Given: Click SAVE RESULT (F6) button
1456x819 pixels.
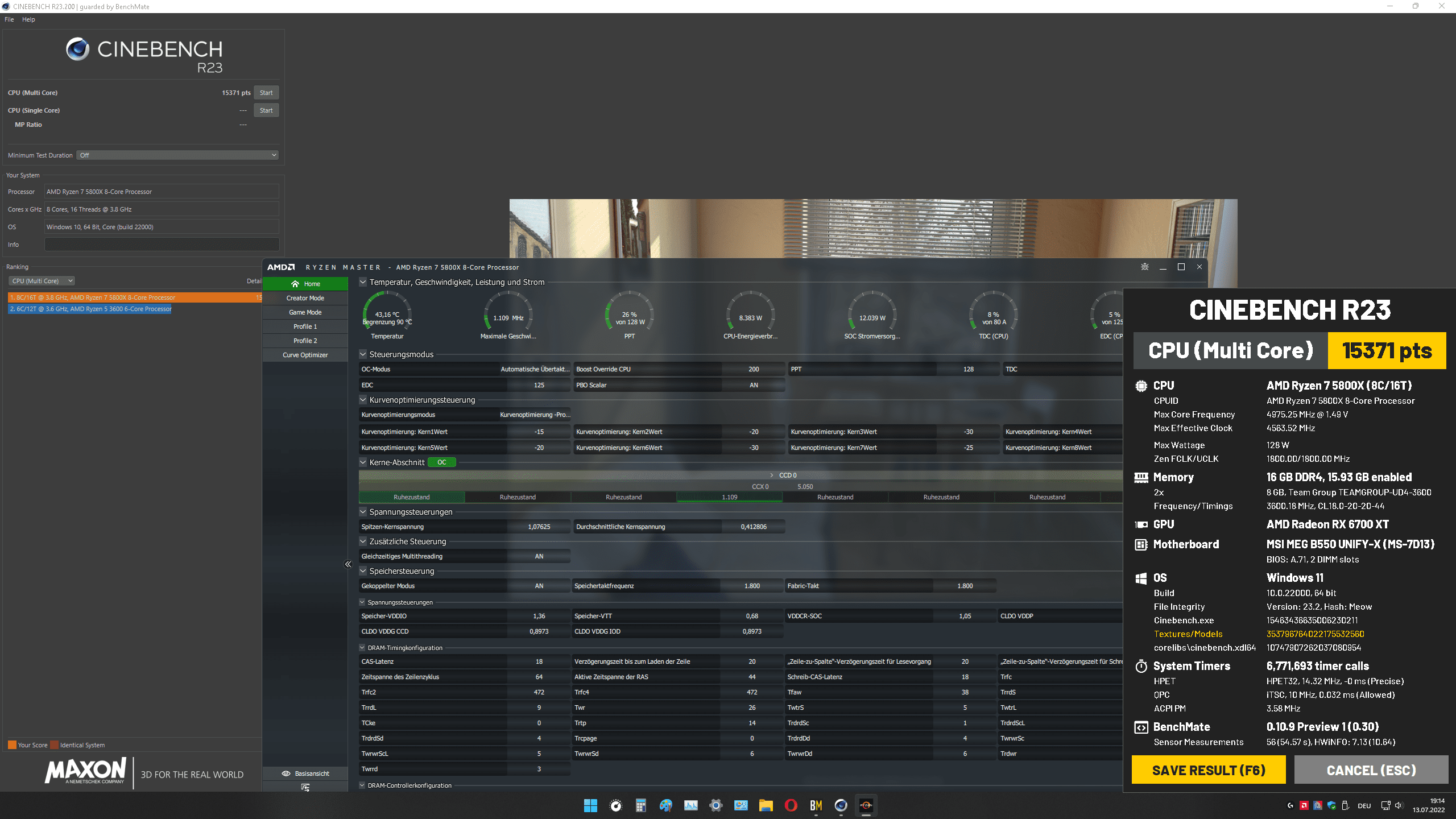Looking at the screenshot, I should tap(1208, 770).
